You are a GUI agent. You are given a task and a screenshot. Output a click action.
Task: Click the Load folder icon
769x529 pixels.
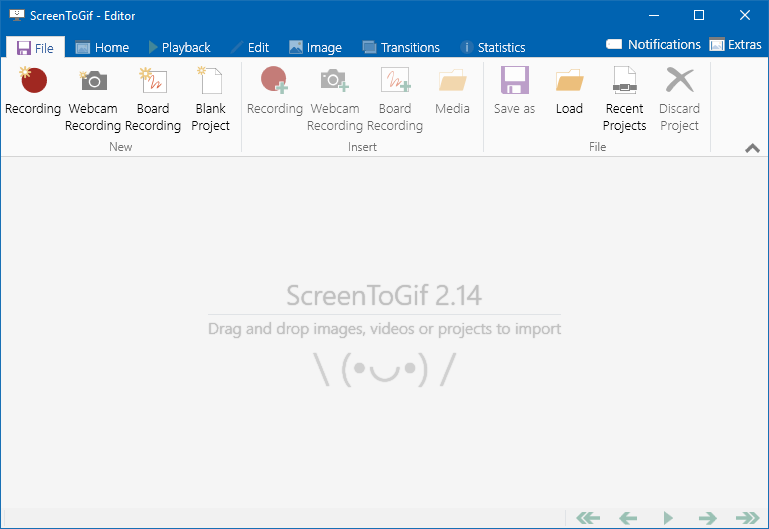click(x=569, y=91)
